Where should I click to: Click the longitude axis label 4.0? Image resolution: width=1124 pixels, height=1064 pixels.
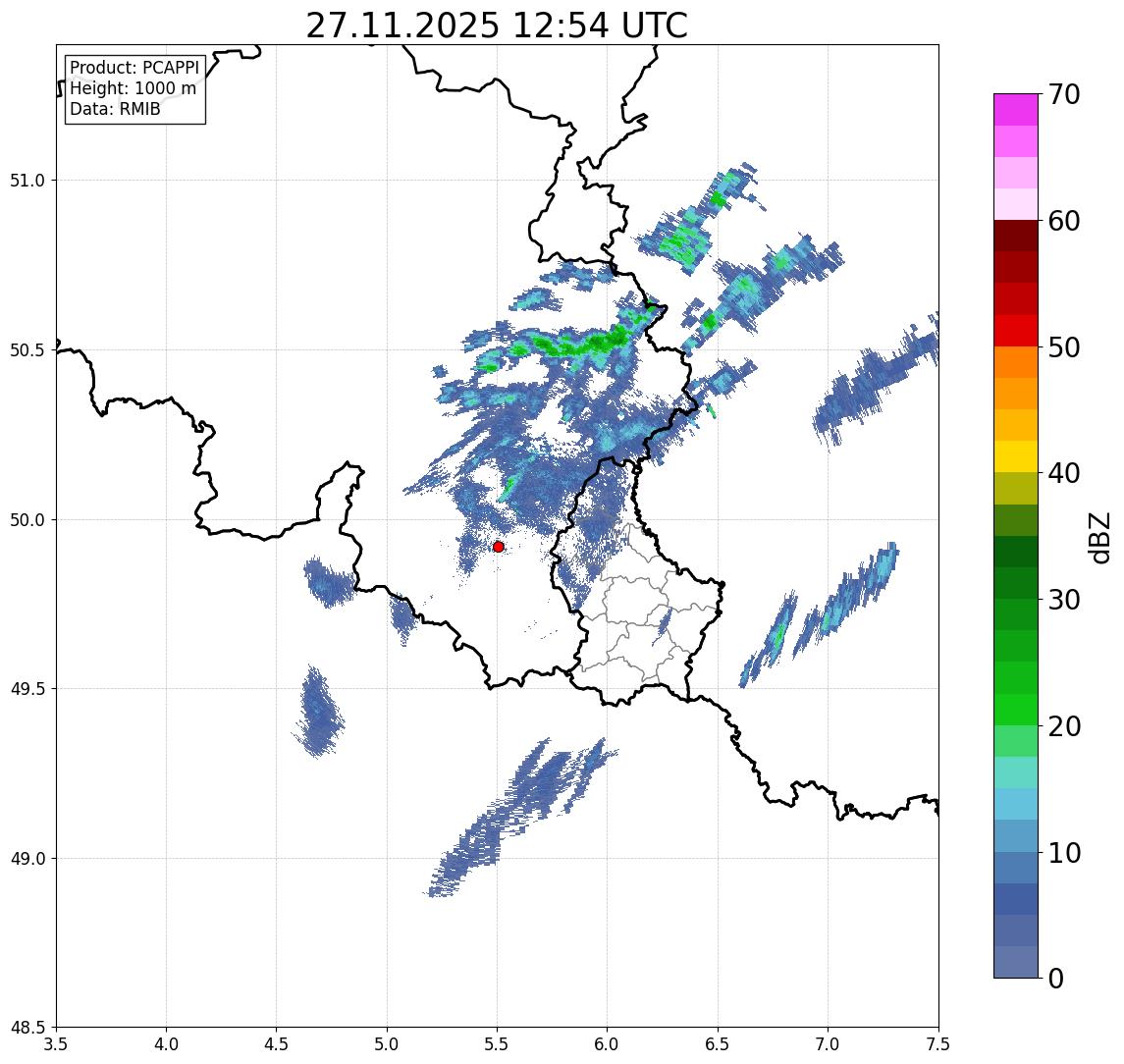pos(166,1044)
